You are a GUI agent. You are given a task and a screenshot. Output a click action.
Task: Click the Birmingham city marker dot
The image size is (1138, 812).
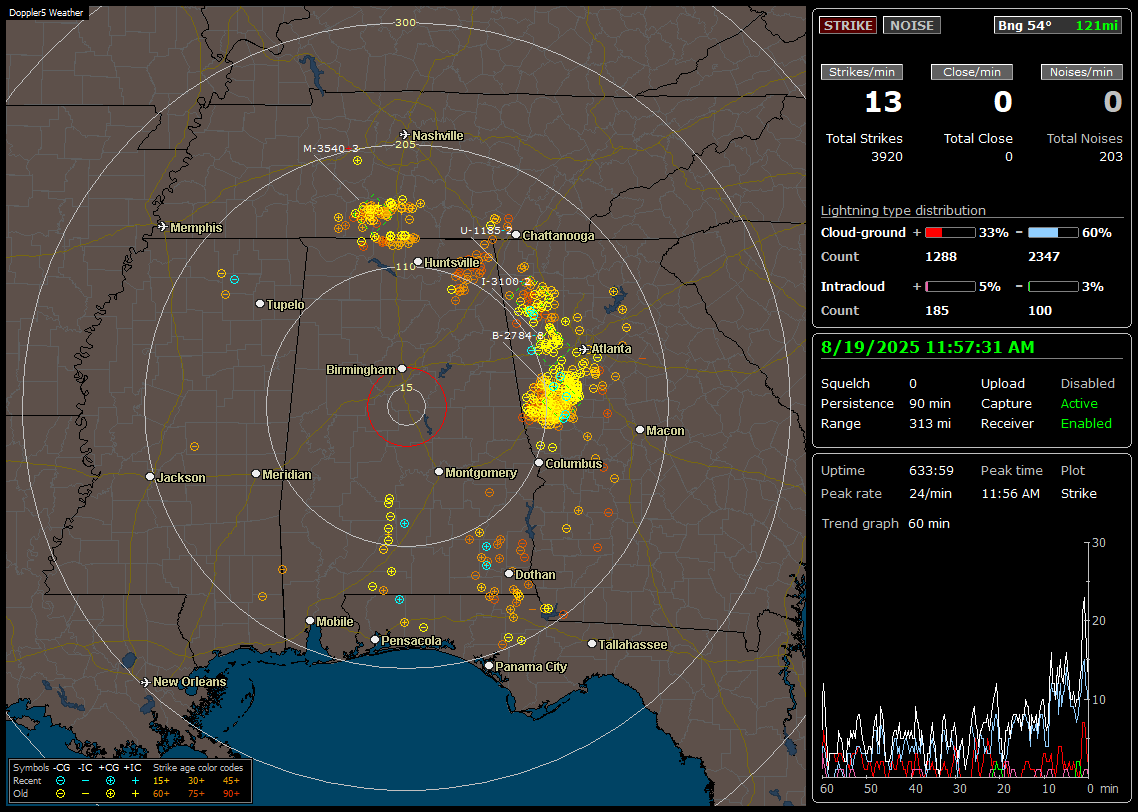pyautogui.click(x=402, y=369)
